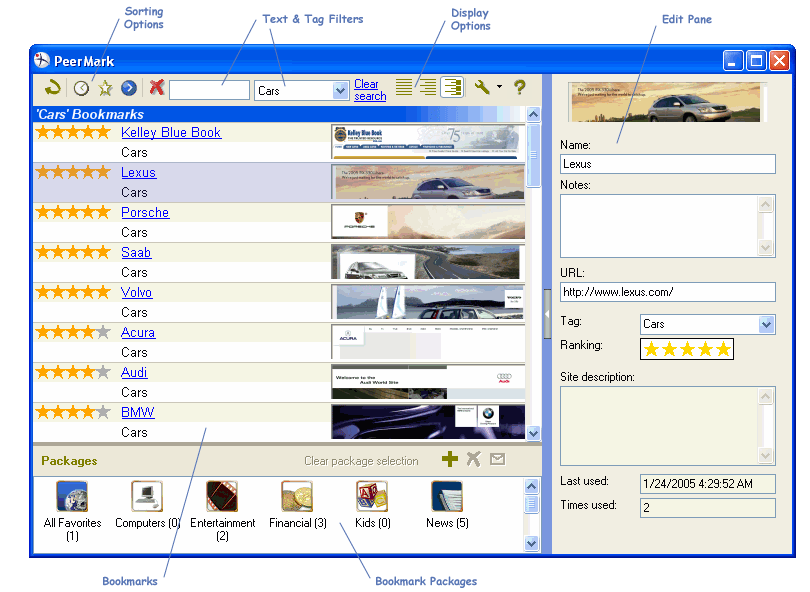
Task: Email package with envelope icon
Action: tap(497, 459)
